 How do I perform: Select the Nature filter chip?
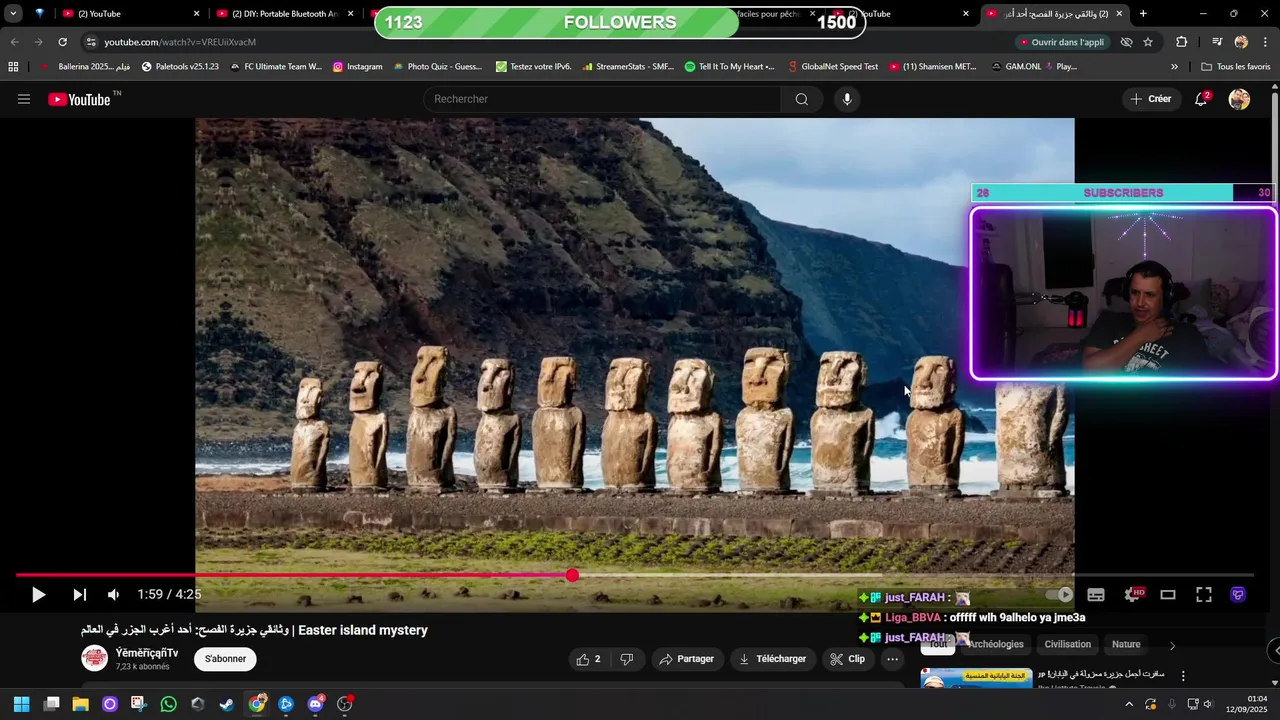pyautogui.click(x=1126, y=644)
